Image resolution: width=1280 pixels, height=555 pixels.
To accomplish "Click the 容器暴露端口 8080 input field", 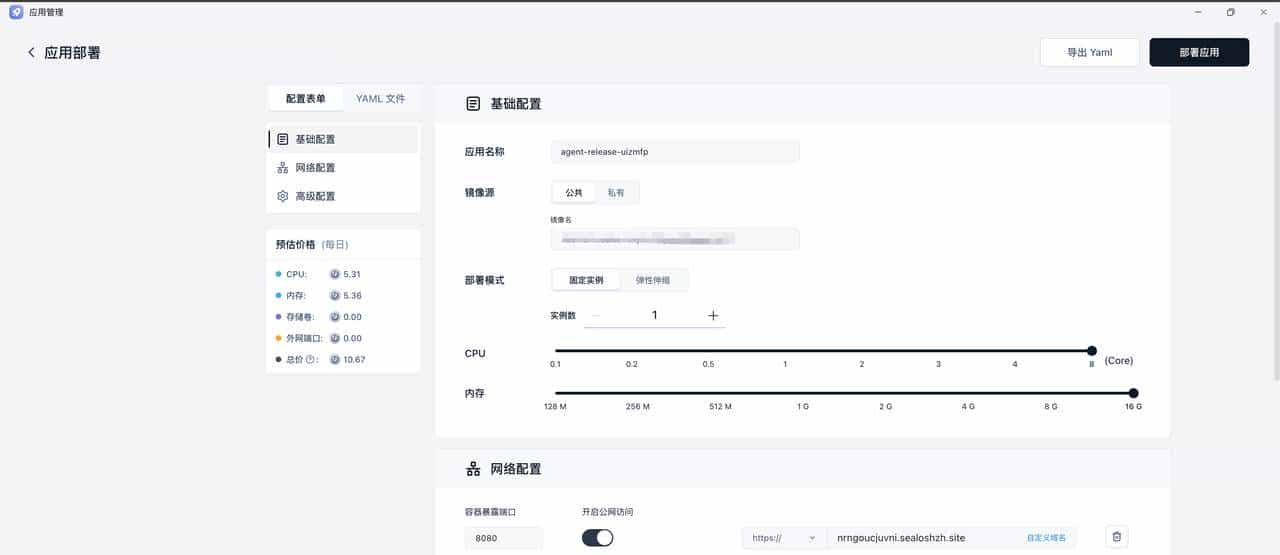I will click(x=504, y=538).
